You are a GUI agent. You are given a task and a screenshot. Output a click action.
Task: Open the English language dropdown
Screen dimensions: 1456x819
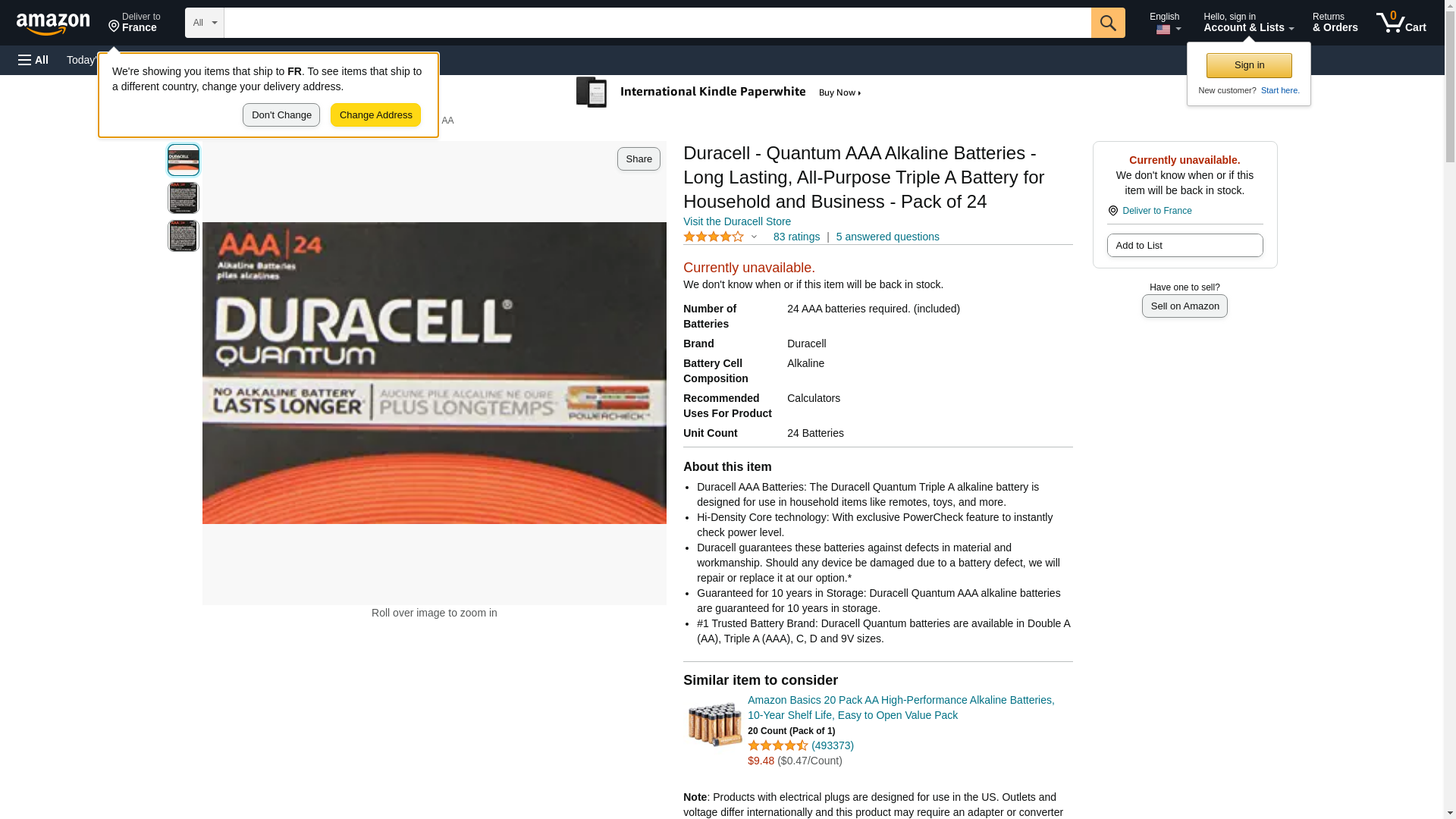coord(1166,22)
